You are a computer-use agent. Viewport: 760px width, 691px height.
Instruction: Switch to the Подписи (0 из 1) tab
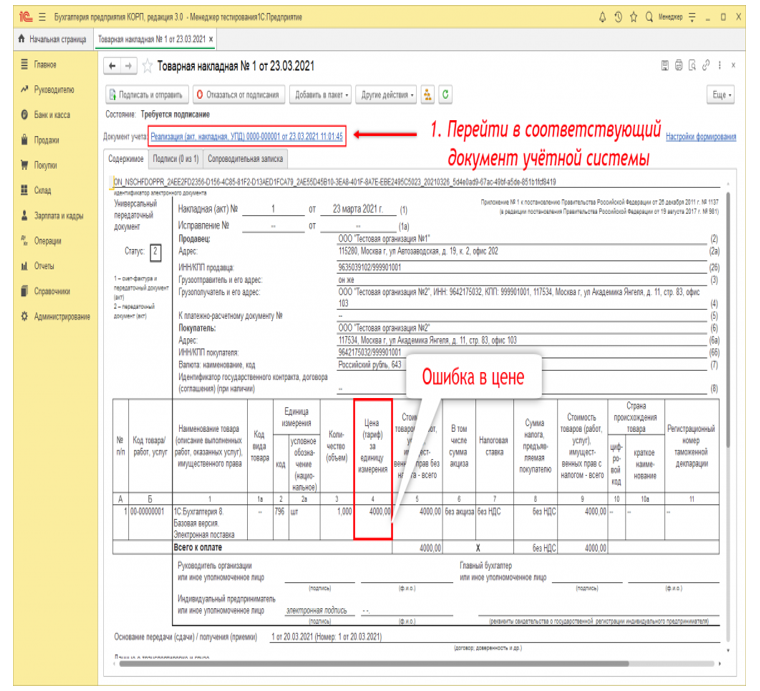click(x=175, y=159)
